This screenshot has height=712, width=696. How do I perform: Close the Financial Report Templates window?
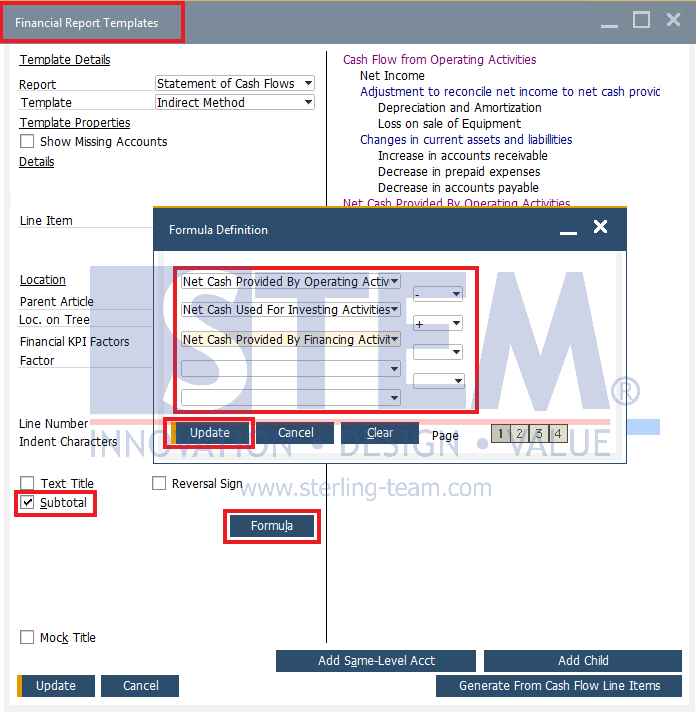[x=673, y=20]
